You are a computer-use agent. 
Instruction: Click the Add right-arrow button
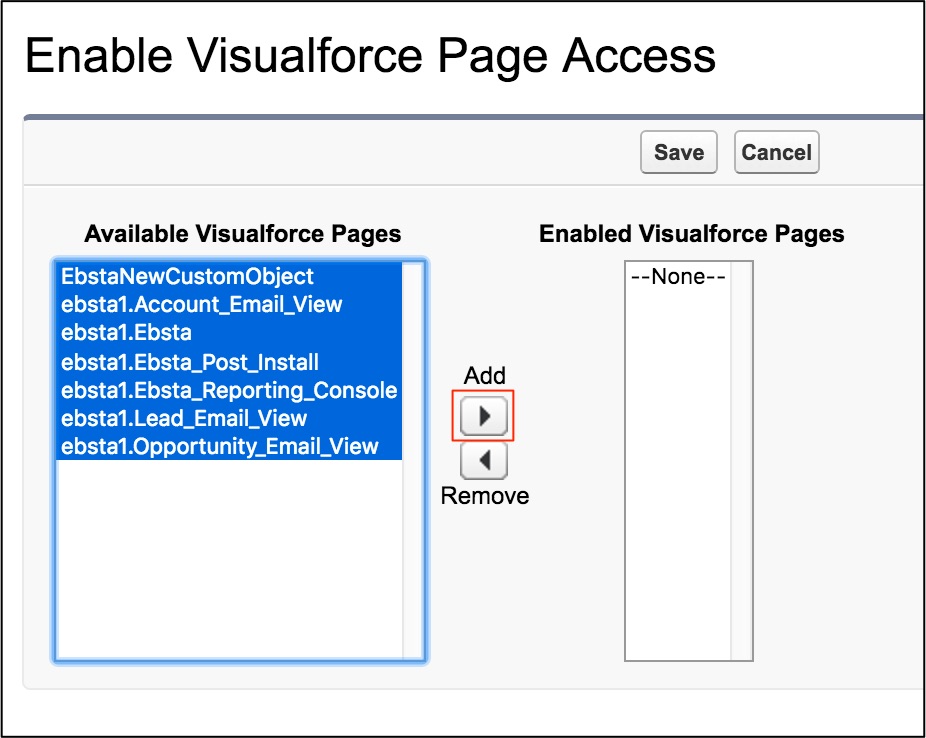(484, 416)
